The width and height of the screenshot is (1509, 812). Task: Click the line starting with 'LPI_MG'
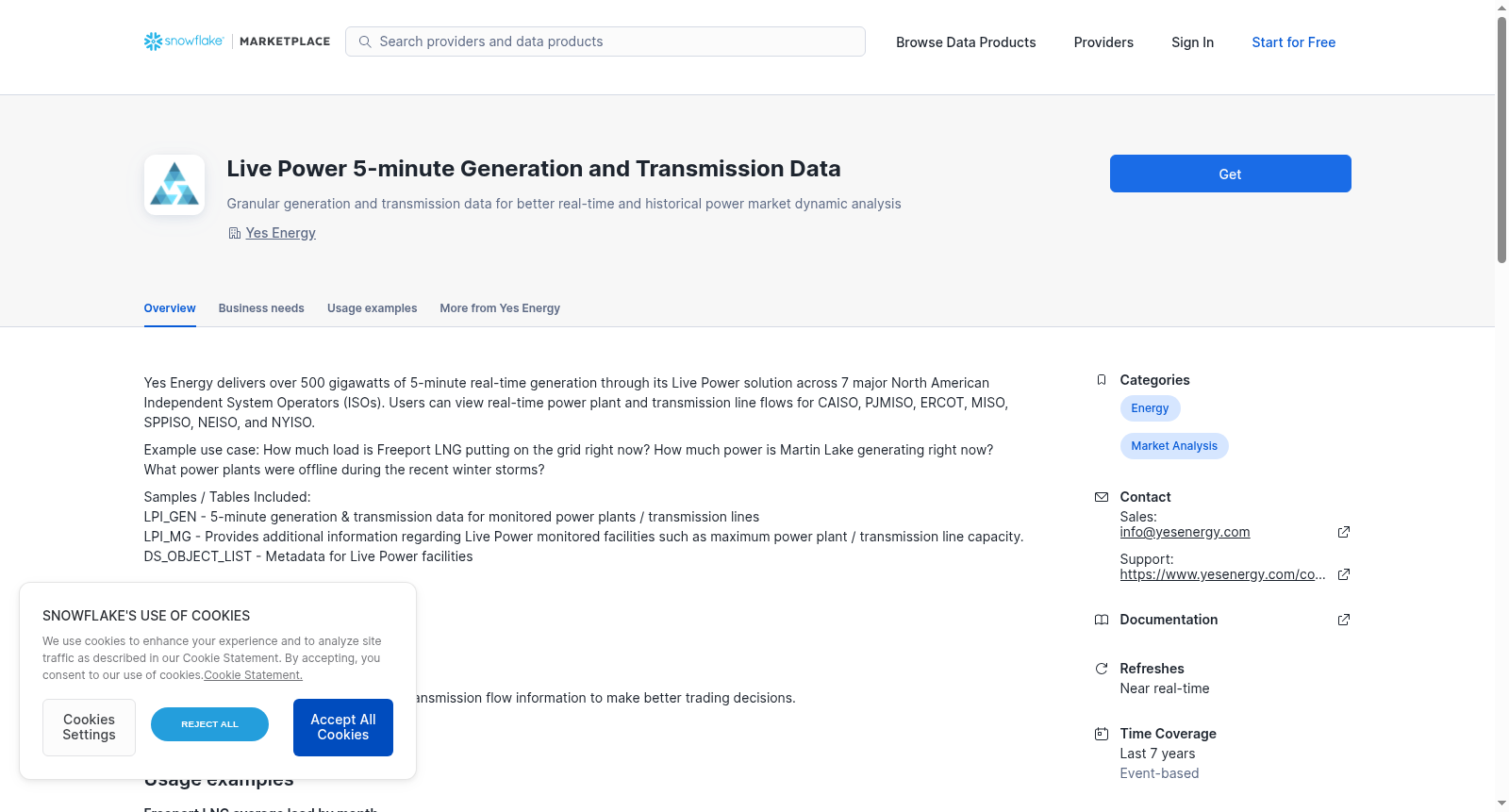coord(584,537)
